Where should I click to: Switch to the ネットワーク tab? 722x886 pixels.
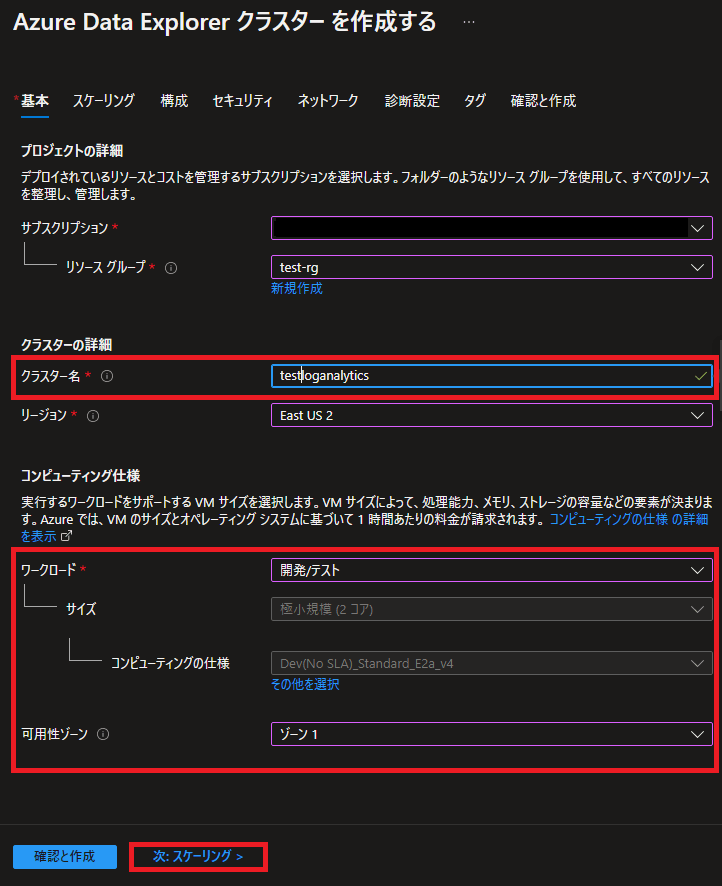click(x=328, y=101)
